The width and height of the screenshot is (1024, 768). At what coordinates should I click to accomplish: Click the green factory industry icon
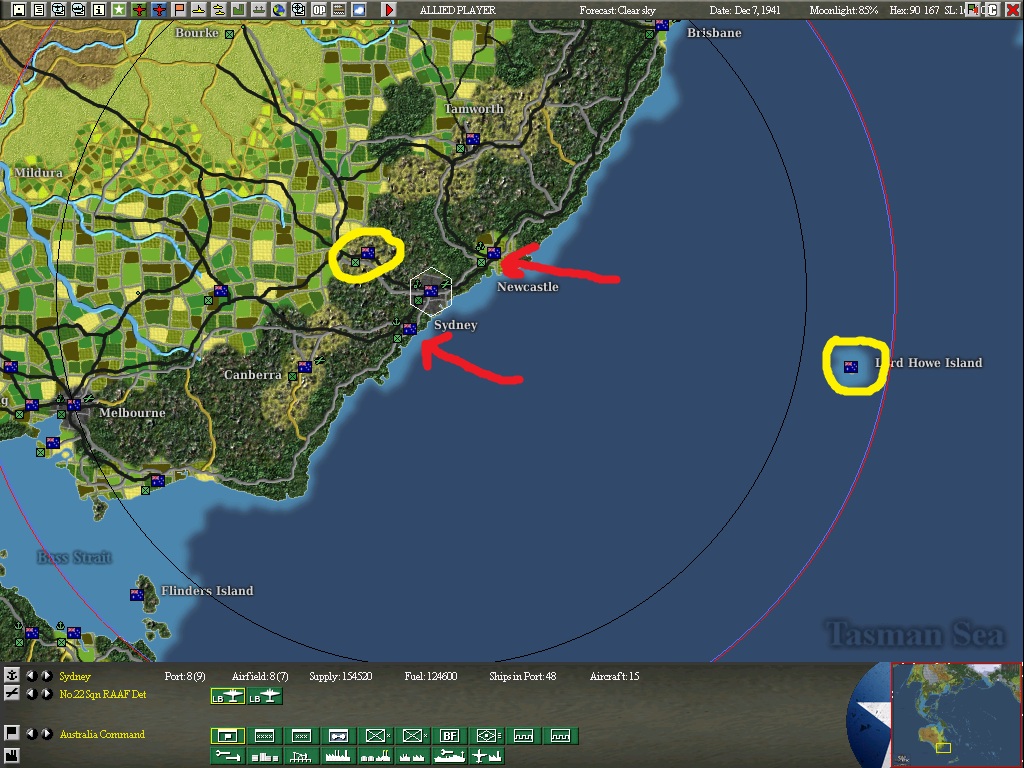point(238,10)
